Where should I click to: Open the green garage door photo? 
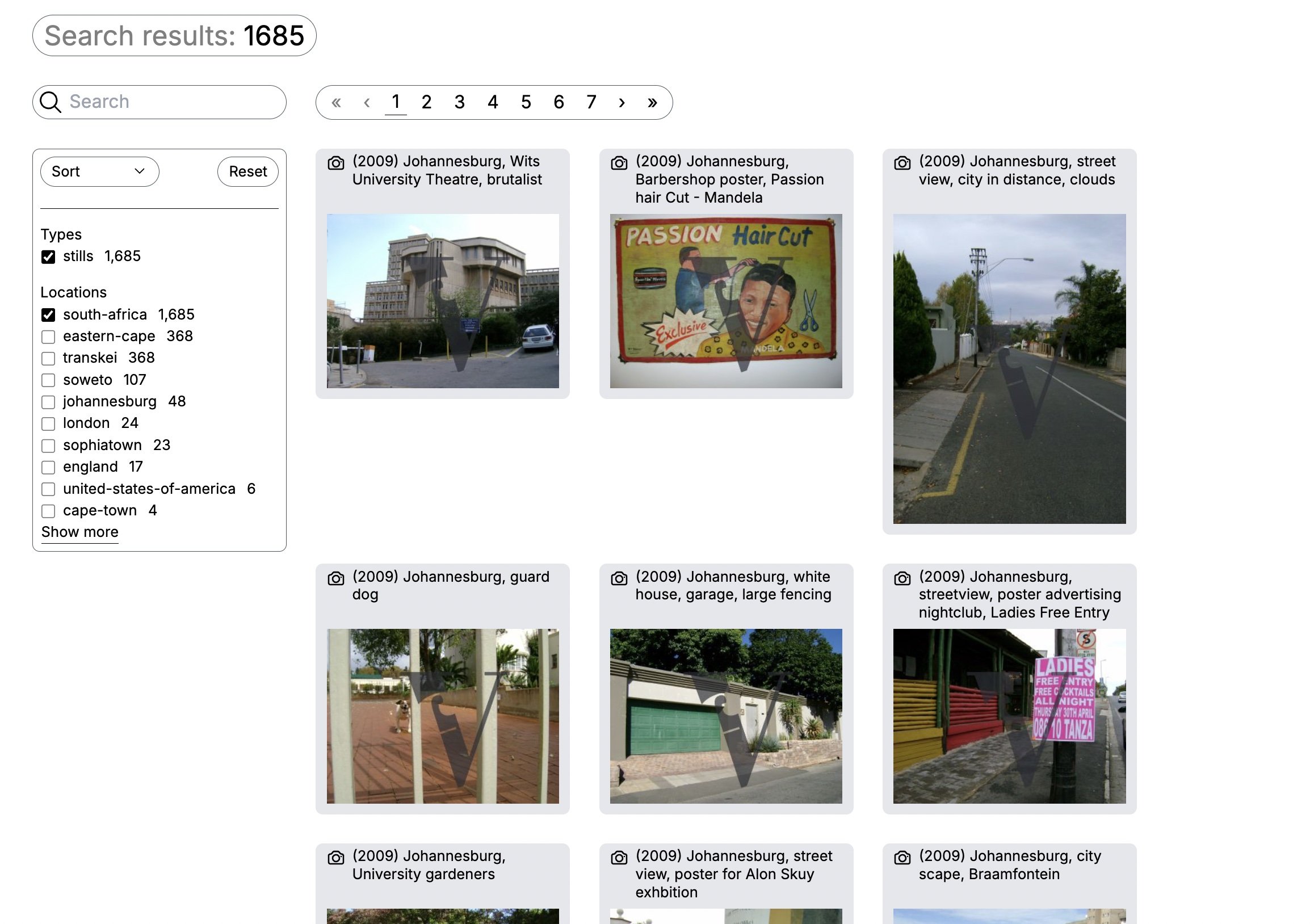(726, 716)
